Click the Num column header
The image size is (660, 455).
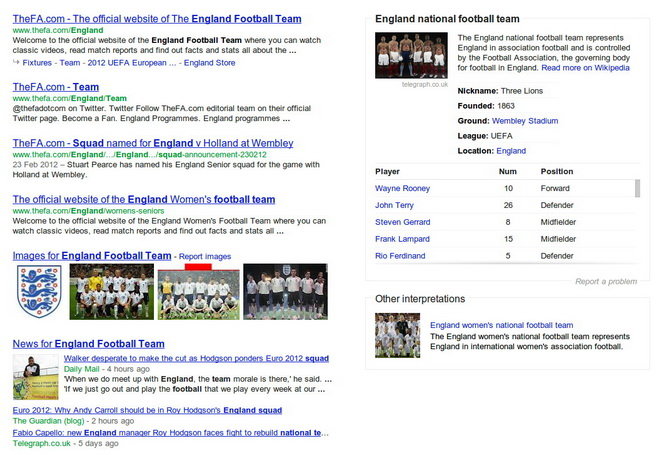(x=508, y=171)
